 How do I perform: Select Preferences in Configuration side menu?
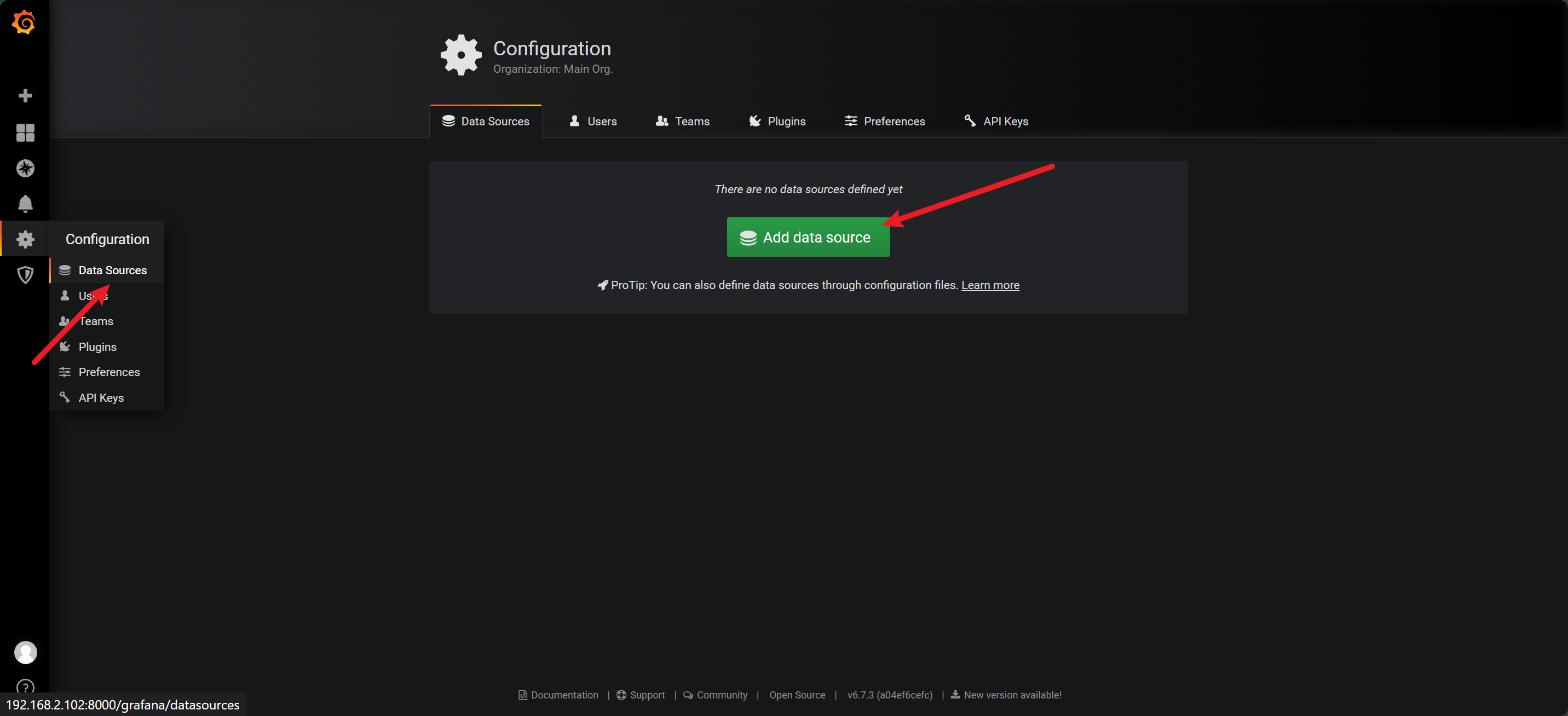coord(109,372)
